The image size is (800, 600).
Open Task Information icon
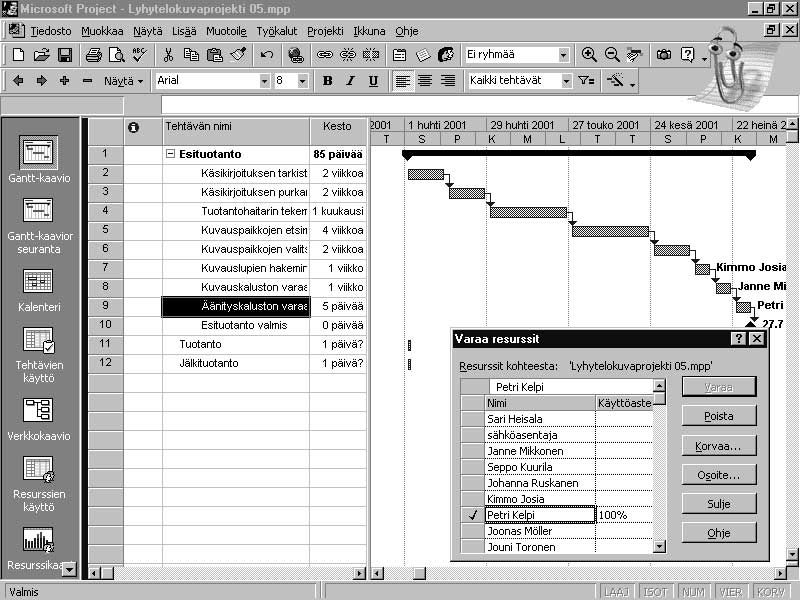point(400,55)
